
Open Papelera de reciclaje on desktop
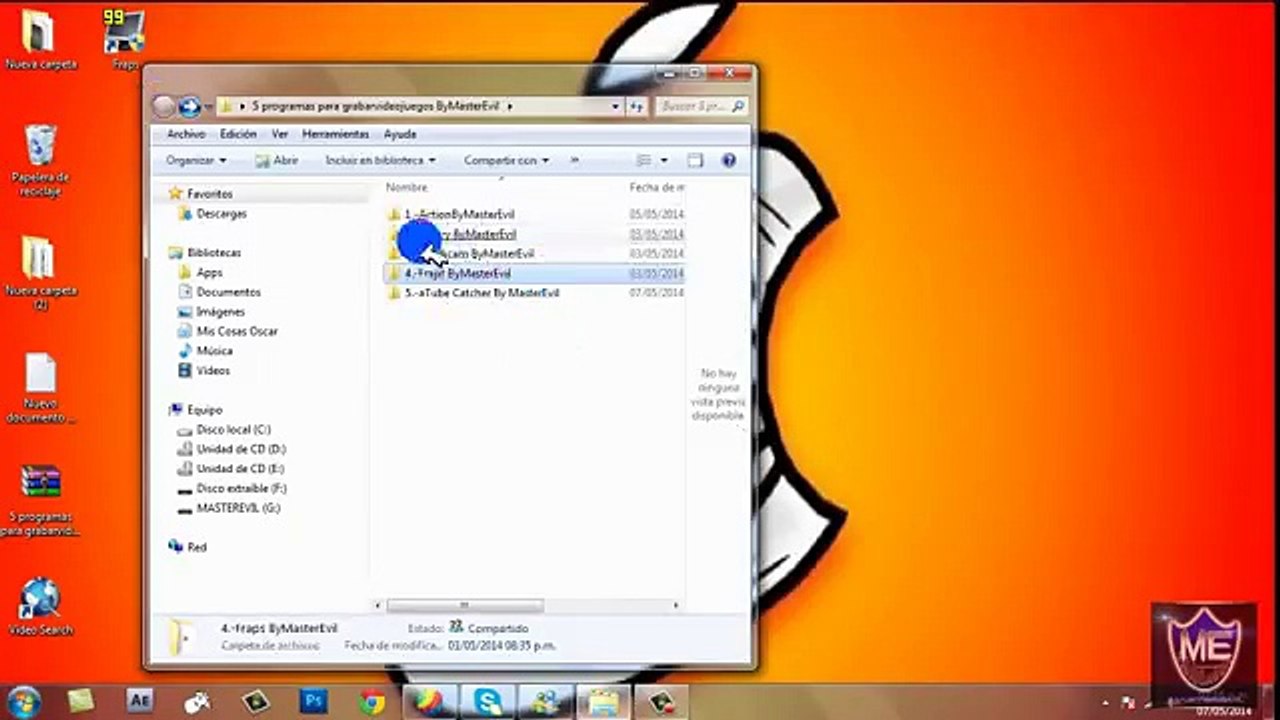click(x=40, y=160)
